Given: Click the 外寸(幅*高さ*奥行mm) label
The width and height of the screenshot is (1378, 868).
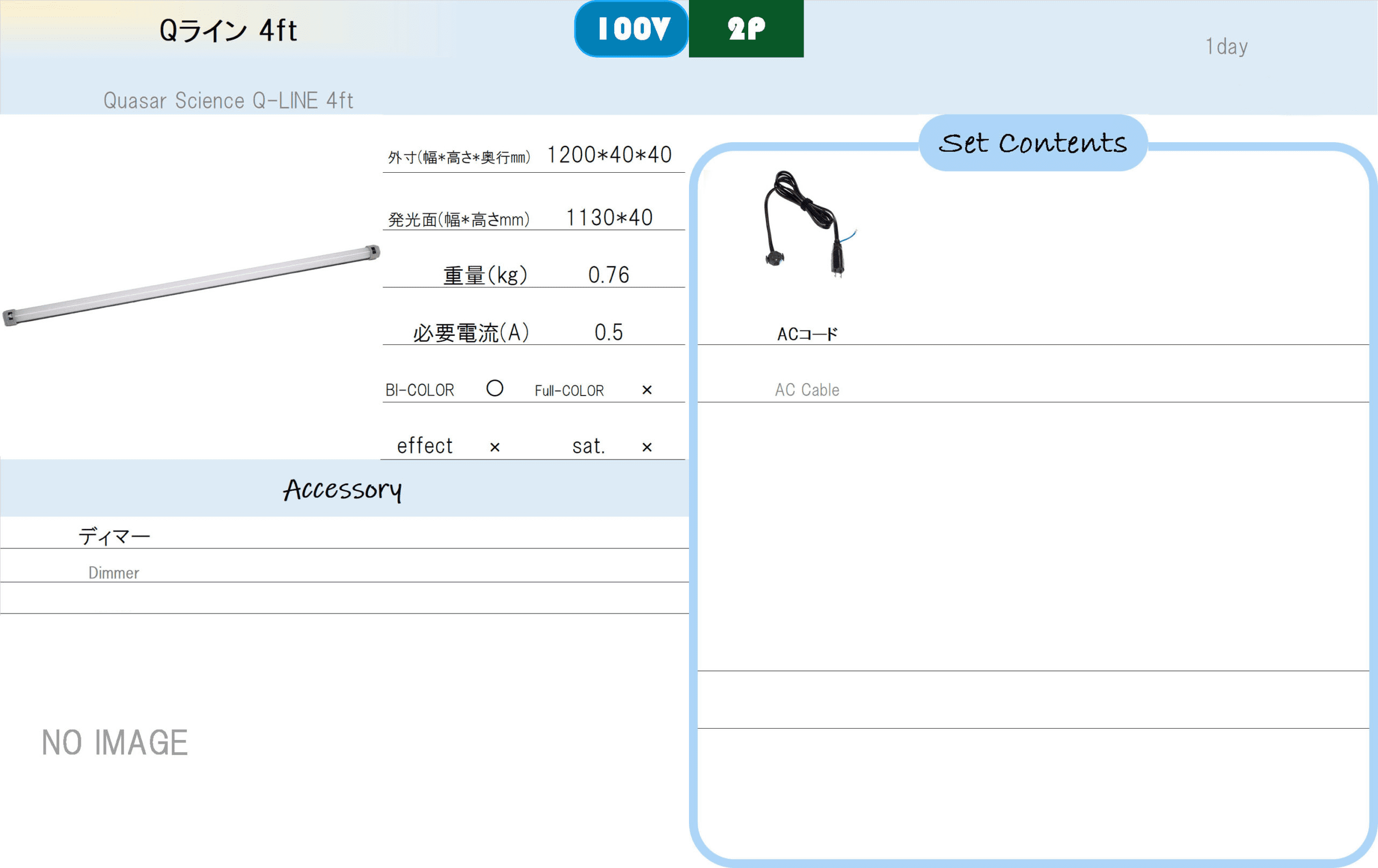Looking at the screenshot, I should [460, 157].
